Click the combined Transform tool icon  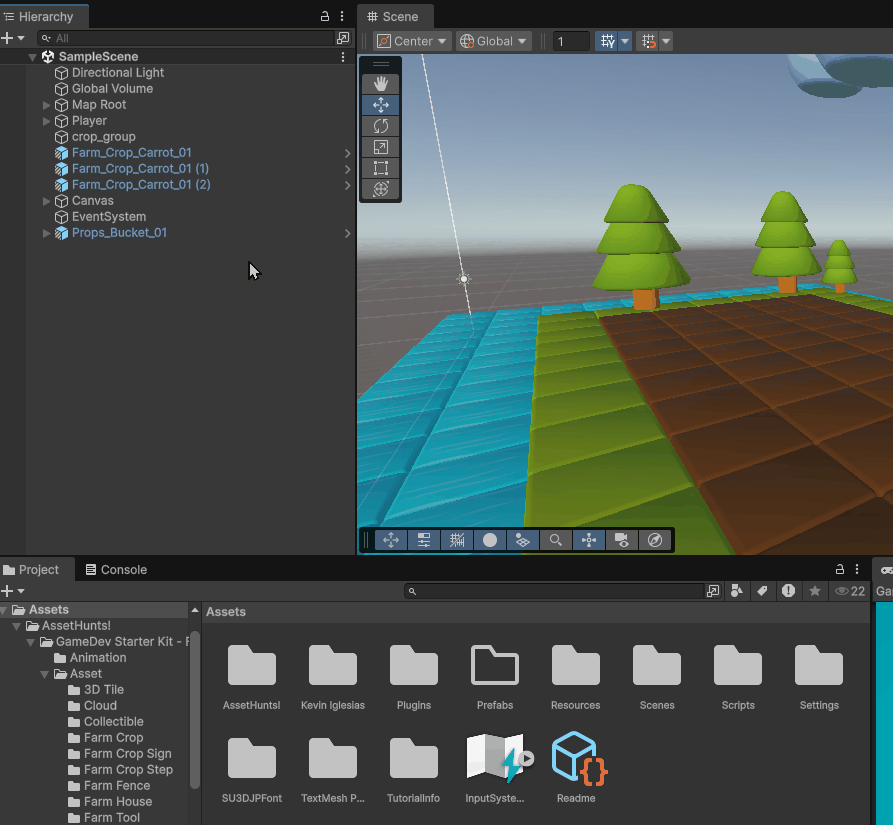point(381,189)
